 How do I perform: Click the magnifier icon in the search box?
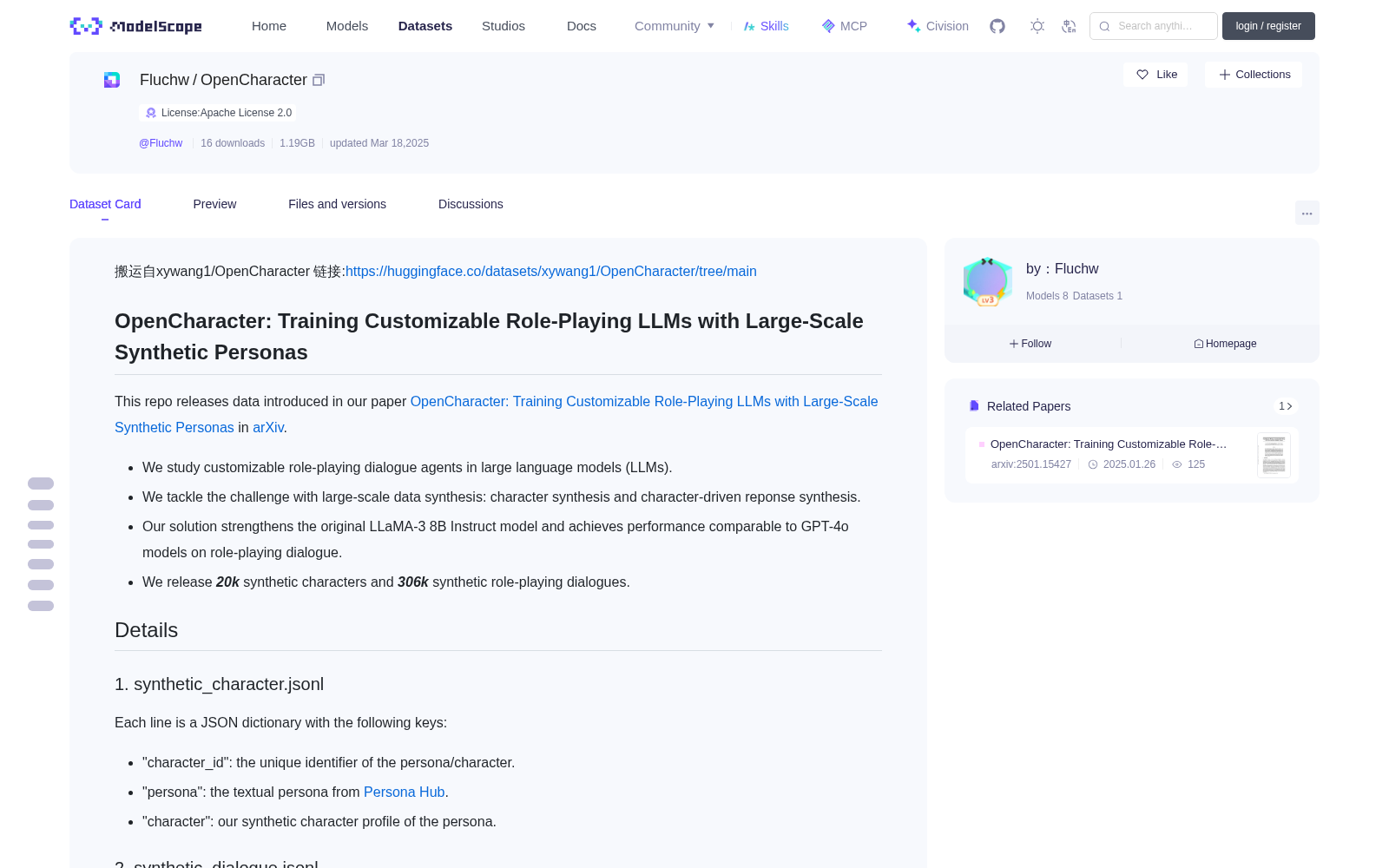click(1104, 26)
